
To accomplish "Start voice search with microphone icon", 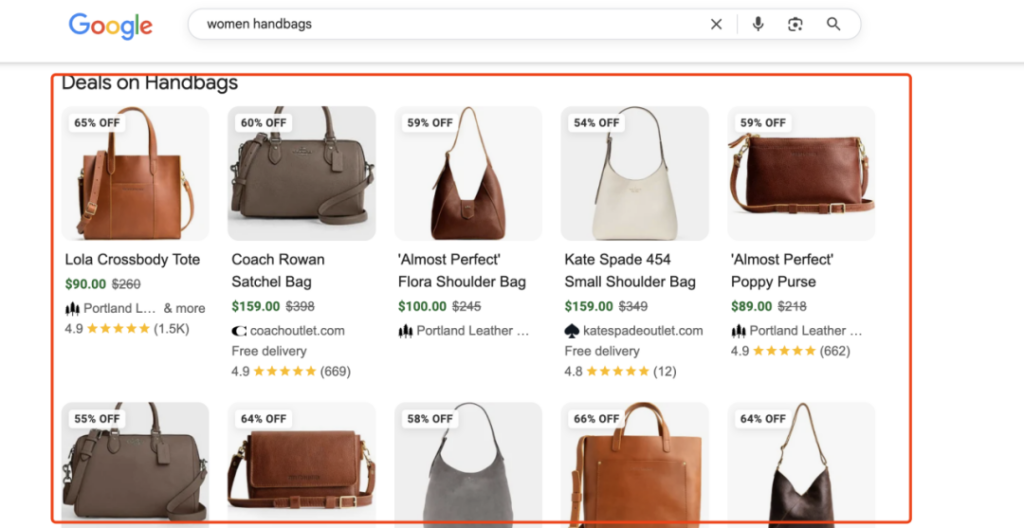I will (759, 25).
